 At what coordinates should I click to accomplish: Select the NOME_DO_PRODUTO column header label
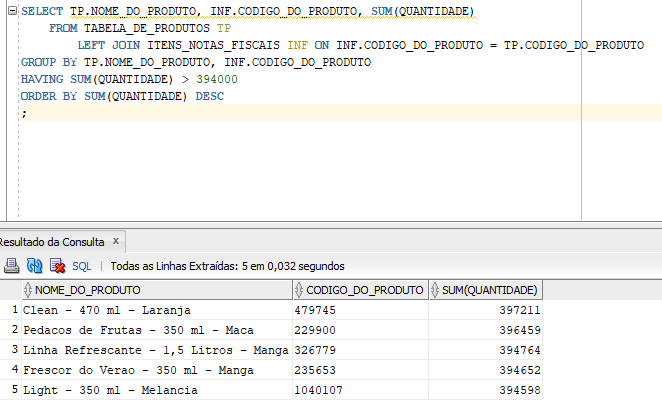88,290
